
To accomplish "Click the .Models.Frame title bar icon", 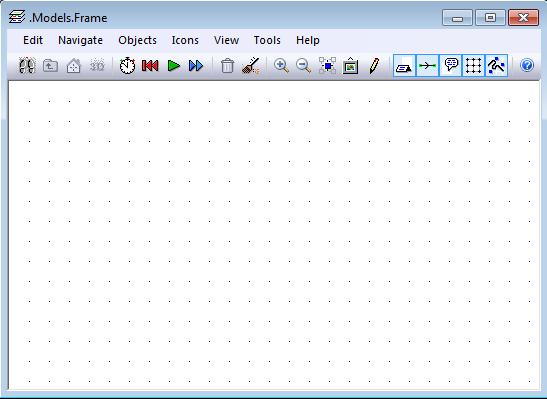I will pos(17,17).
